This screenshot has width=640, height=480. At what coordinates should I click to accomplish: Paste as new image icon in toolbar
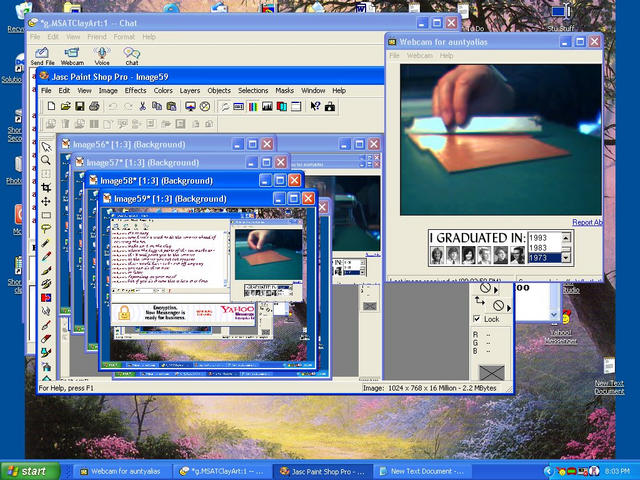[171, 107]
